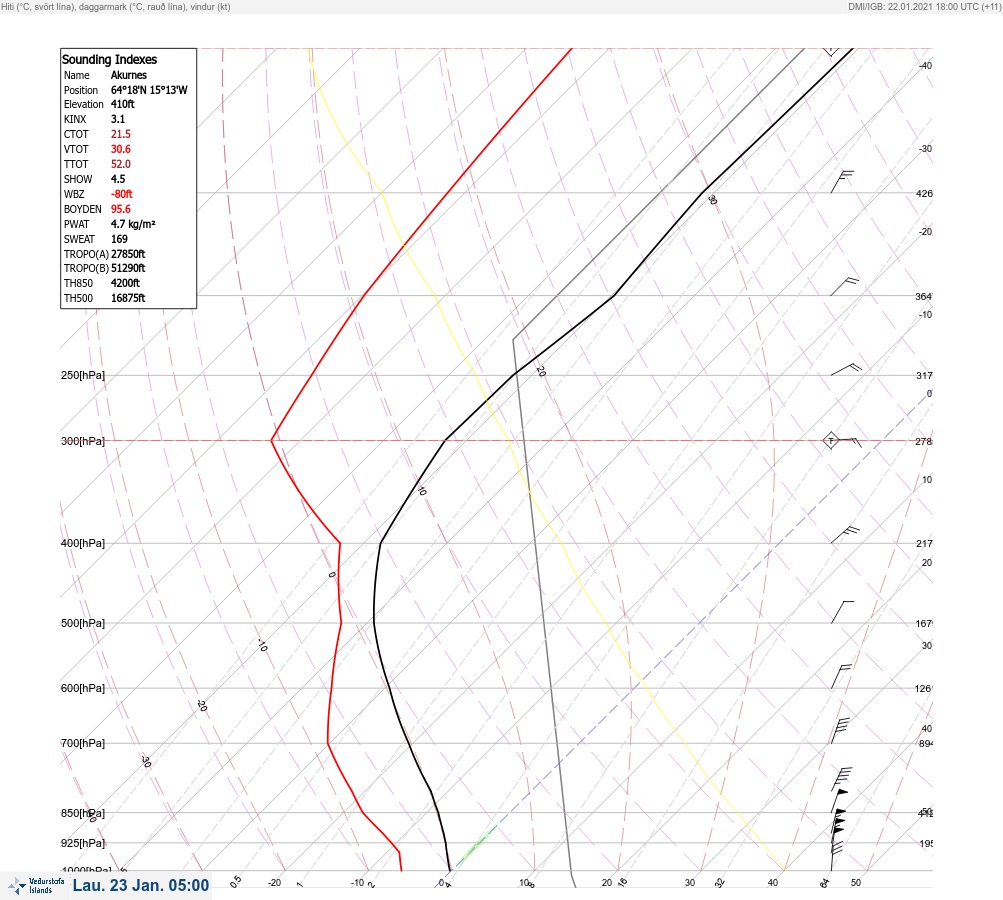Click the SWEAT value 169
The image size is (1003, 900).
(x=119, y=239)
